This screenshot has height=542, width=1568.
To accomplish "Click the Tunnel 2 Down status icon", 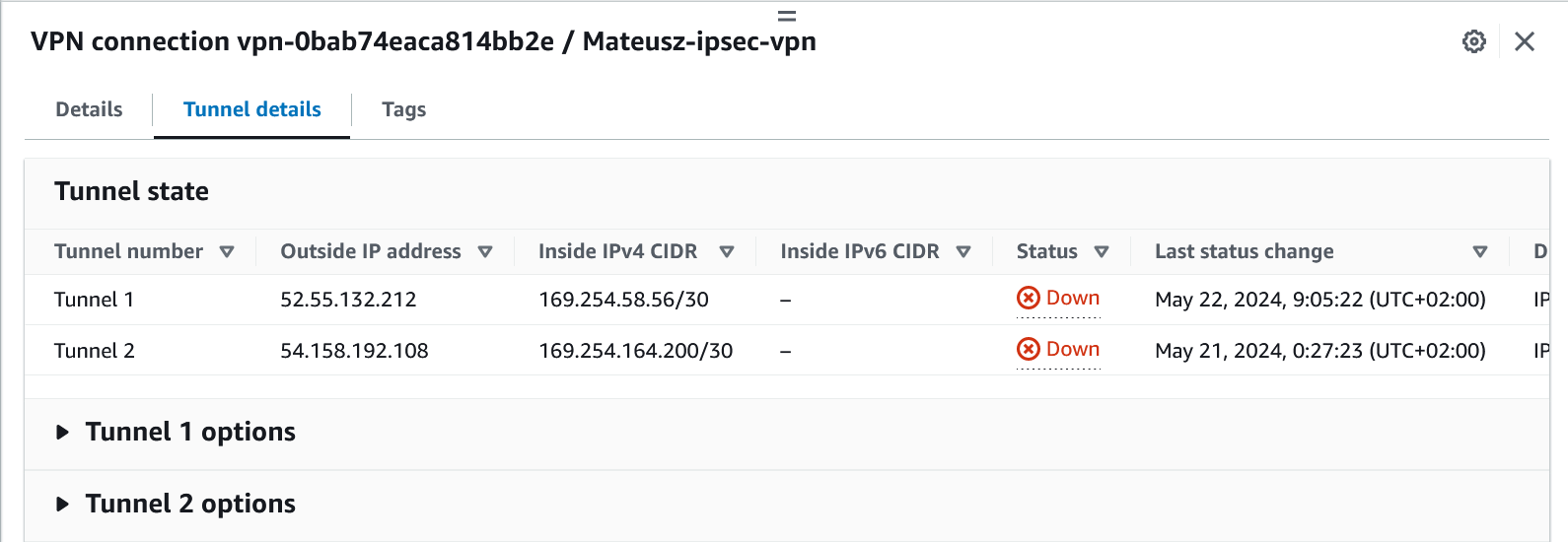I will point(1029,349).
